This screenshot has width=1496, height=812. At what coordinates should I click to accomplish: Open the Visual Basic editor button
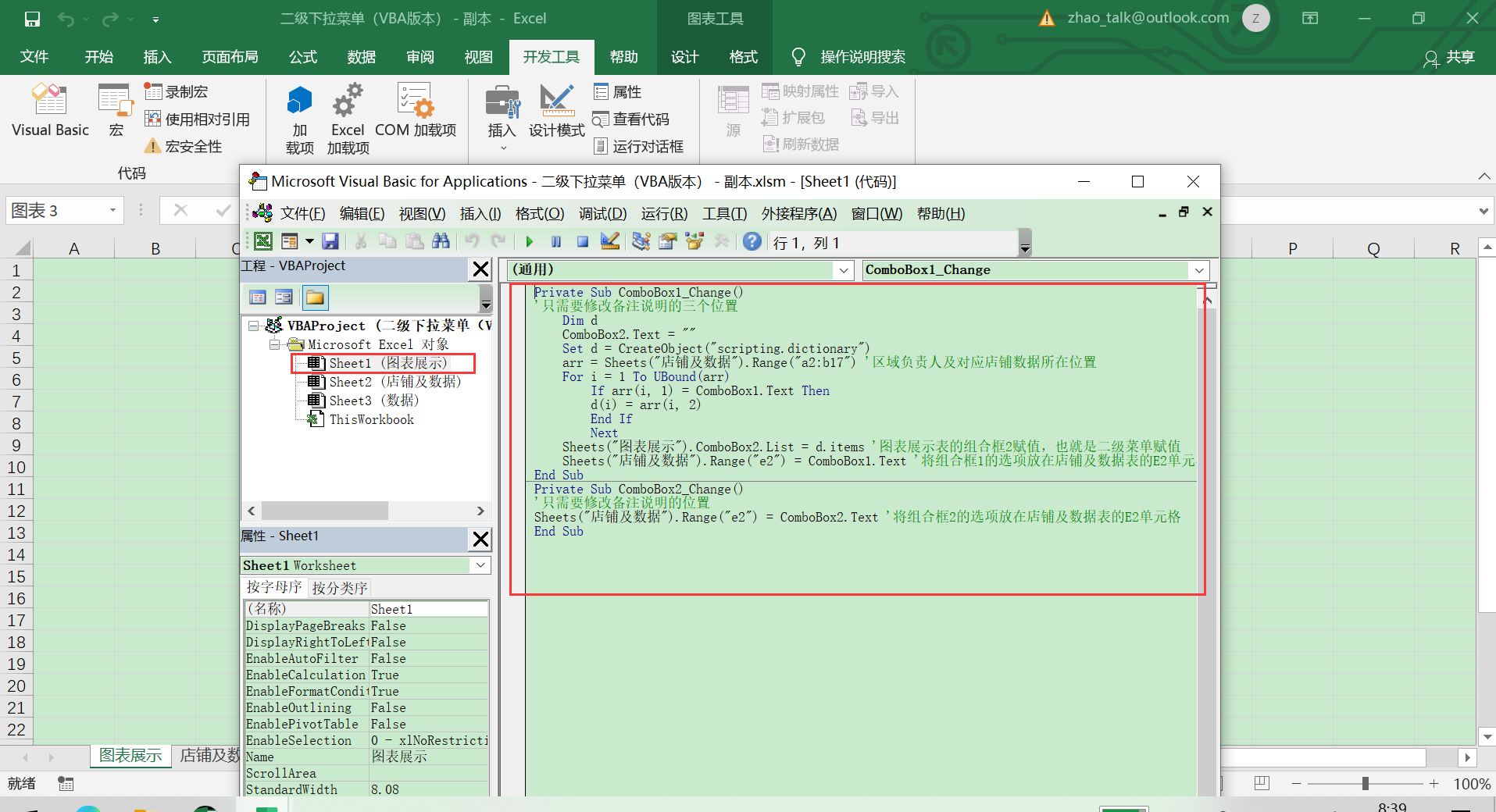tap(50, 111)
